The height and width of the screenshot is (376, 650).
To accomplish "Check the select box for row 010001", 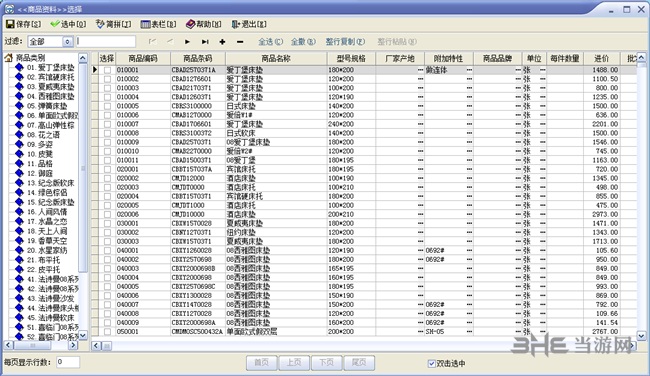I will coord(107,70).
